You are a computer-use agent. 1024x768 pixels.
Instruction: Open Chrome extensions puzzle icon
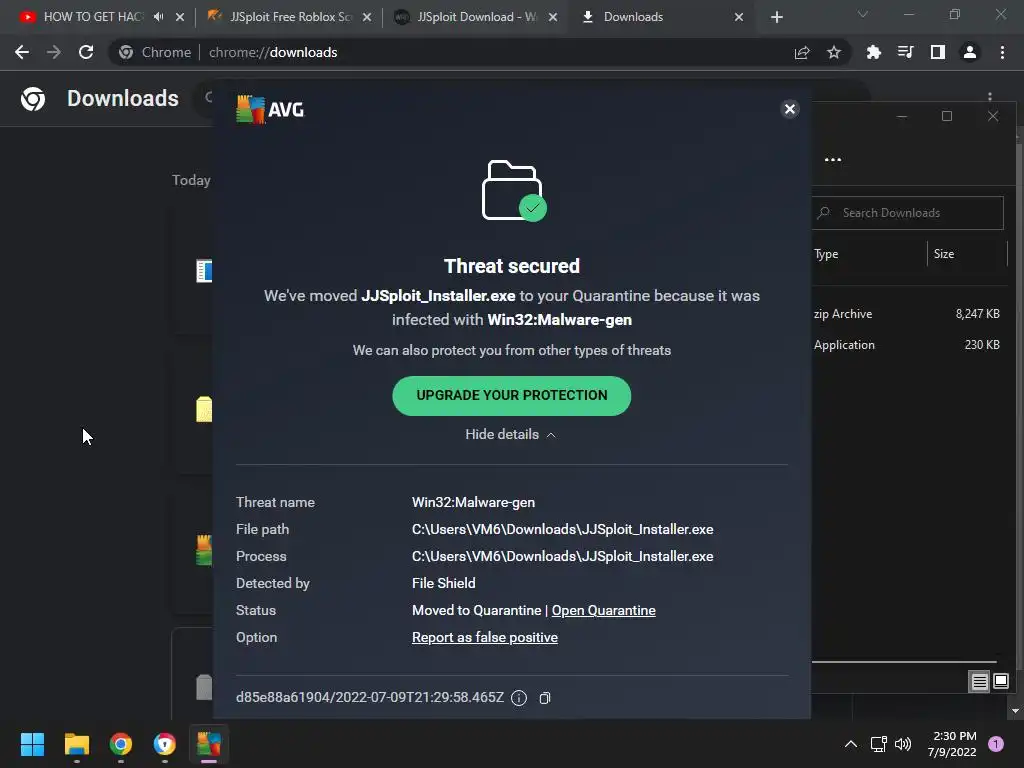coord(873,52)
